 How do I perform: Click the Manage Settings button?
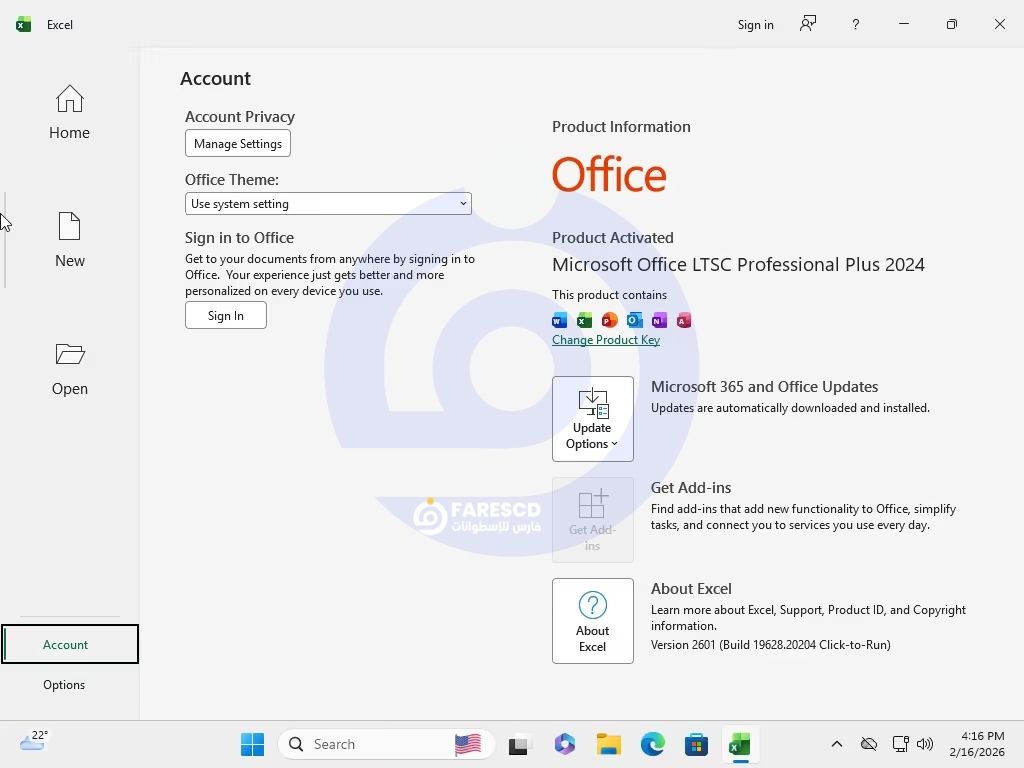coord(238,144)
